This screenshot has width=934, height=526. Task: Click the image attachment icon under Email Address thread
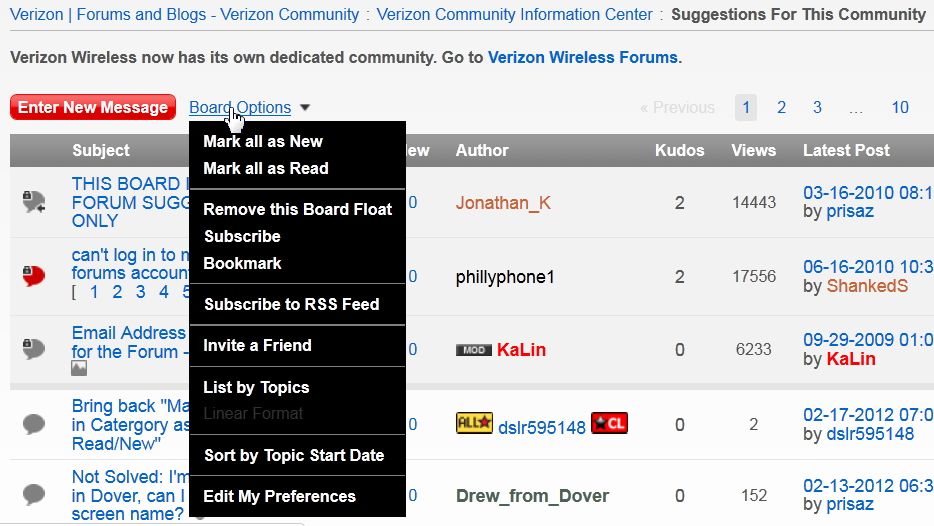[x=79, y=369]
